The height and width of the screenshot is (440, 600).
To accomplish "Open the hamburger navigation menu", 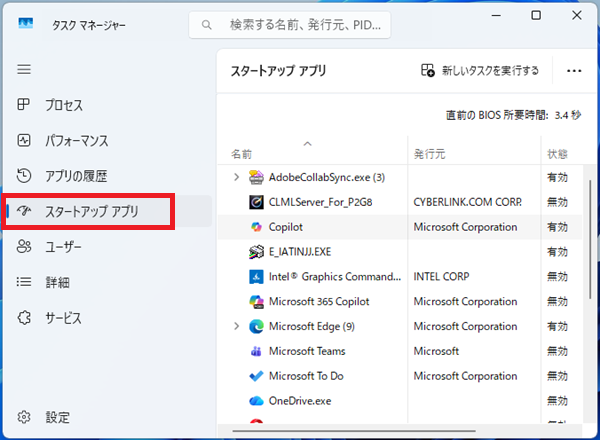I will tap(24, 69).
